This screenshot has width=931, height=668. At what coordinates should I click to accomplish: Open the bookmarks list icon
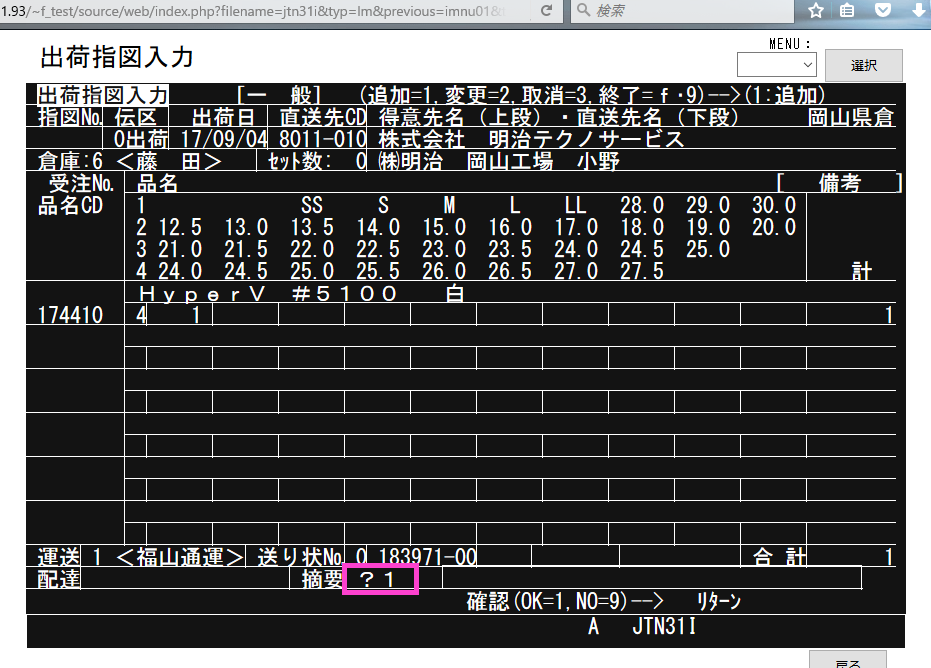(847, 10)
